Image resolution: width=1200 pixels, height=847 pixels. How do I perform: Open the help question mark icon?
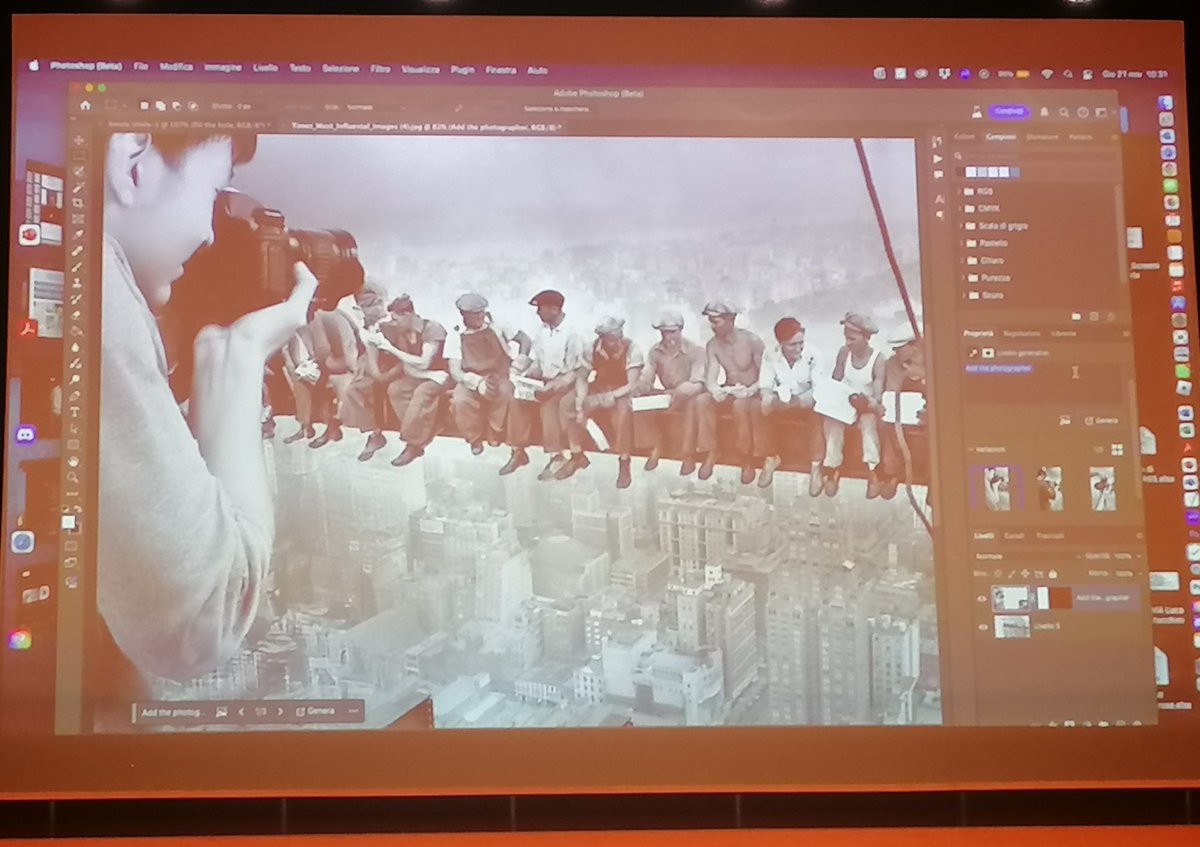pyautogui.click(x=1083, y=112)
